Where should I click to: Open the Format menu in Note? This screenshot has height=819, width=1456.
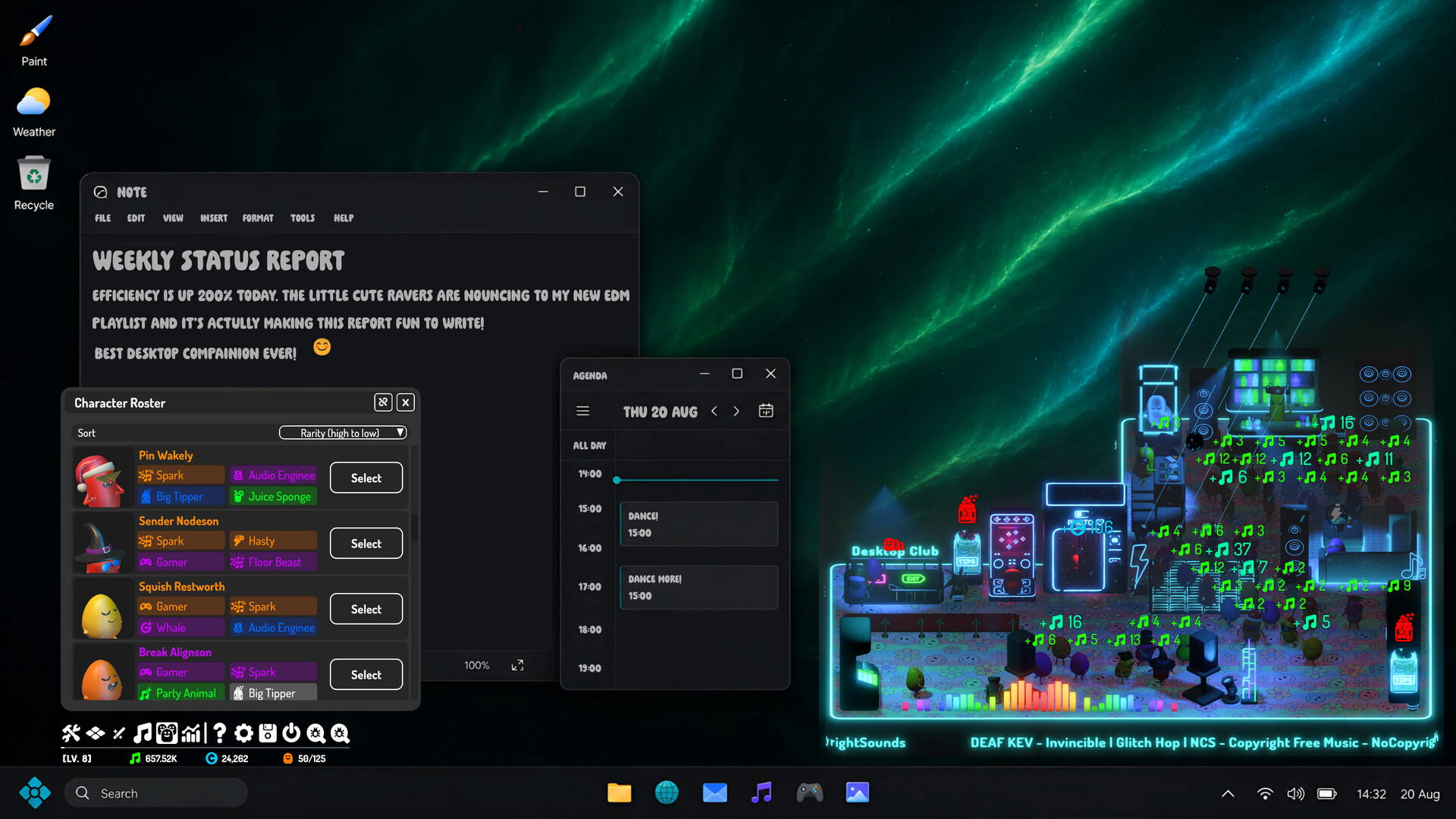click(x=258, y=218)
